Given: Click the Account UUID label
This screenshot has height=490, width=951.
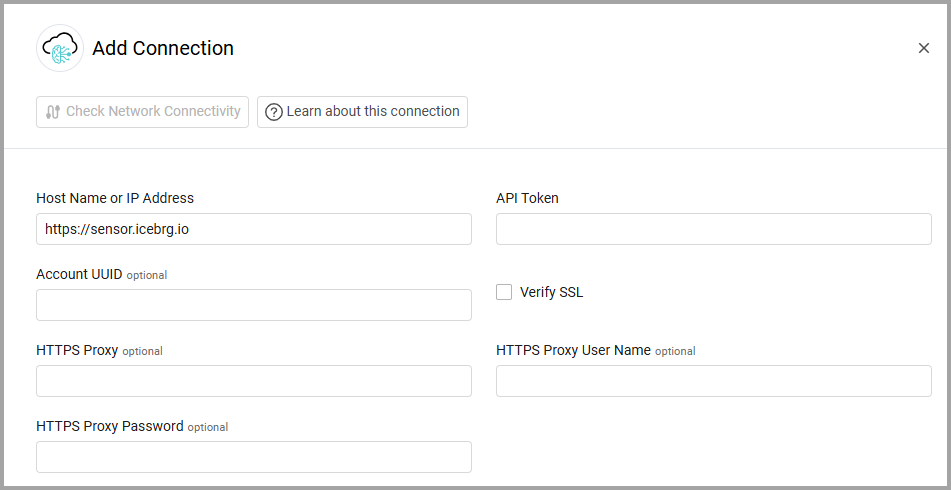Looking at the screenshot, I should coord(79,274).
